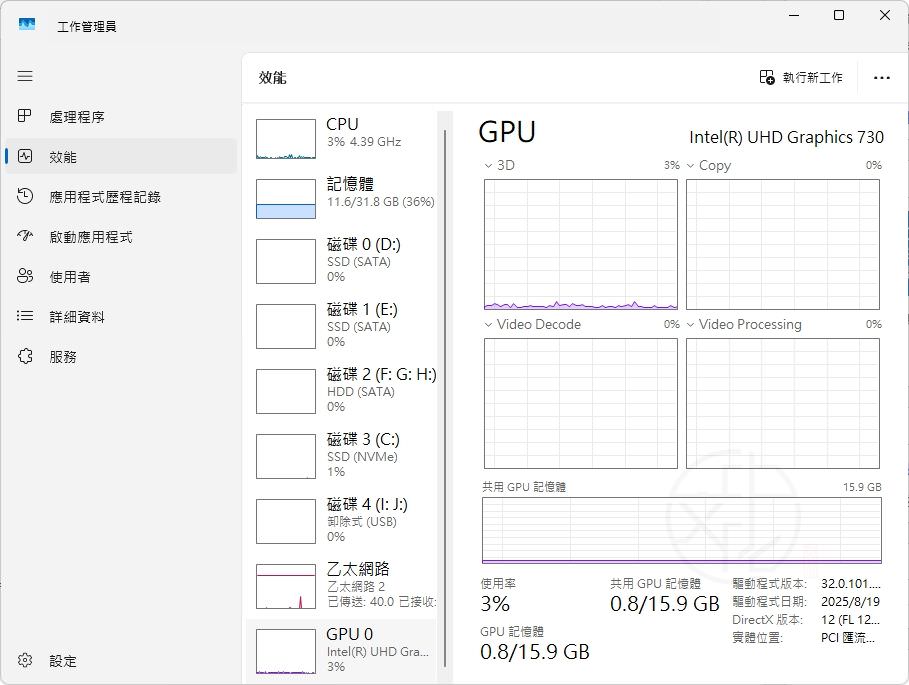Close the Task Manager window
The image size is (909, 685).
[885, 15]
